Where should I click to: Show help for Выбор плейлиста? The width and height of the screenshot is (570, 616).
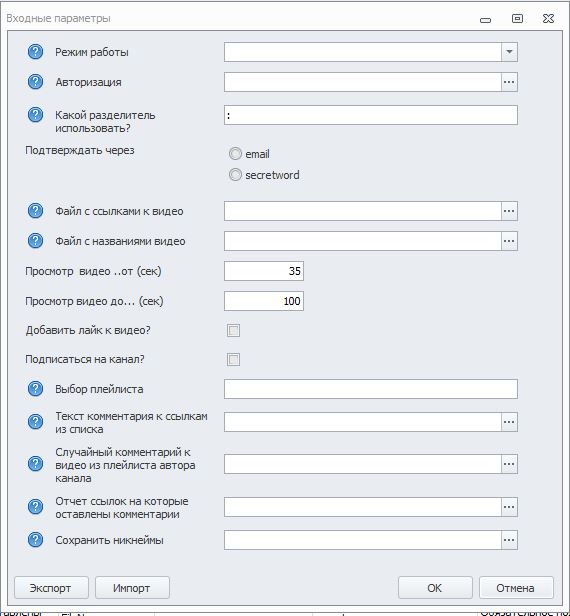point(35,389)
